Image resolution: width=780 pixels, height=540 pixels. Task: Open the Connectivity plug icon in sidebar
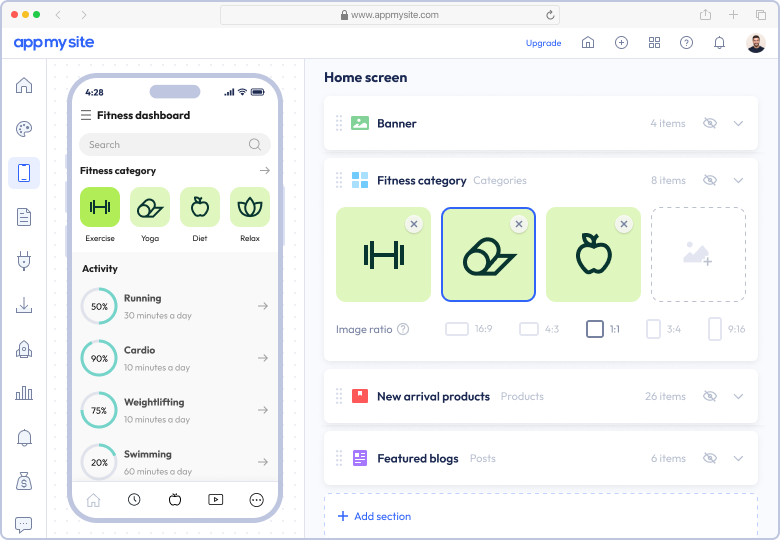pyautogui.click(x=24, y=261)
